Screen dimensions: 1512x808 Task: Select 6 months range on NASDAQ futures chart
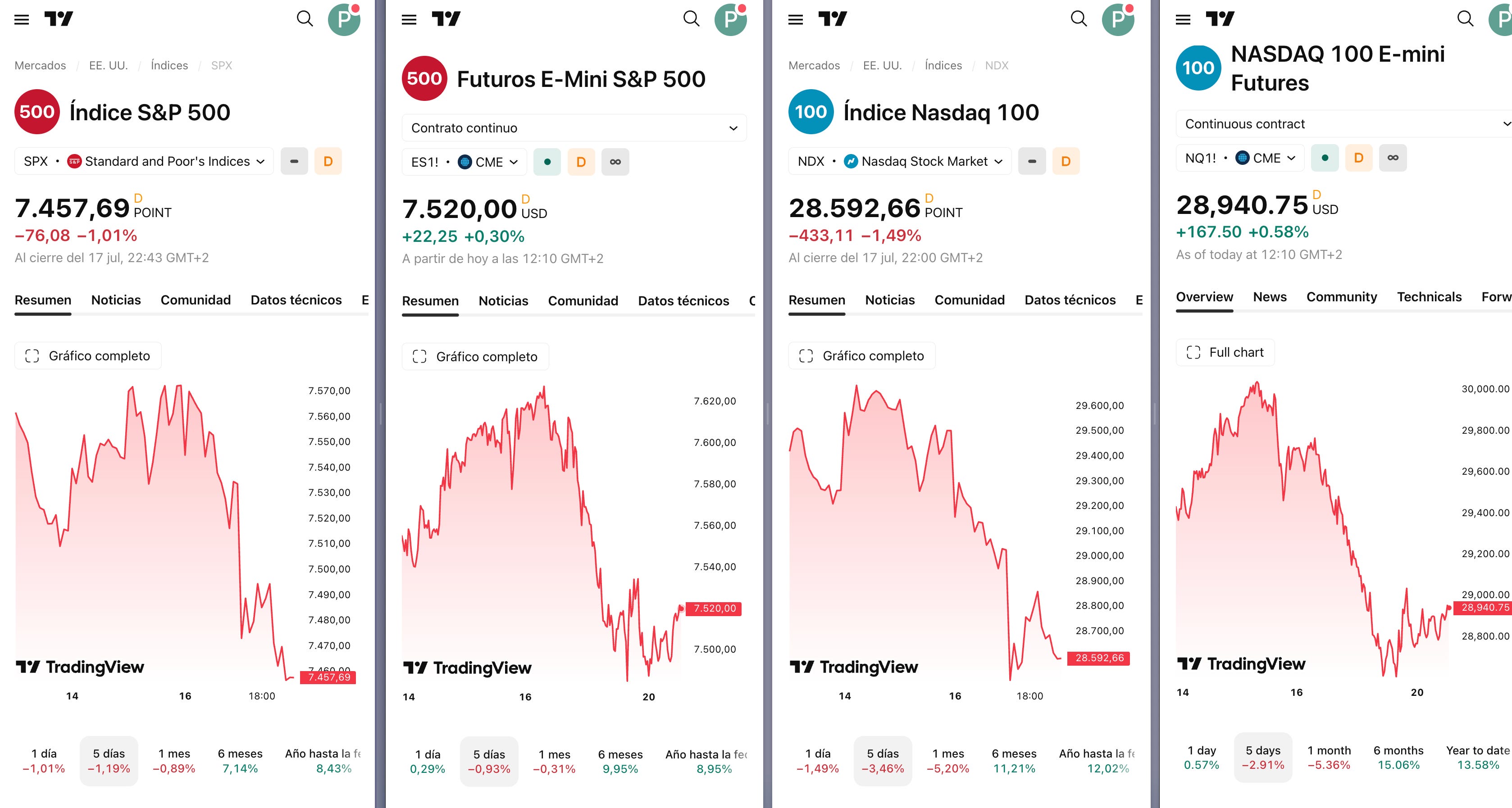[1398, 758]
